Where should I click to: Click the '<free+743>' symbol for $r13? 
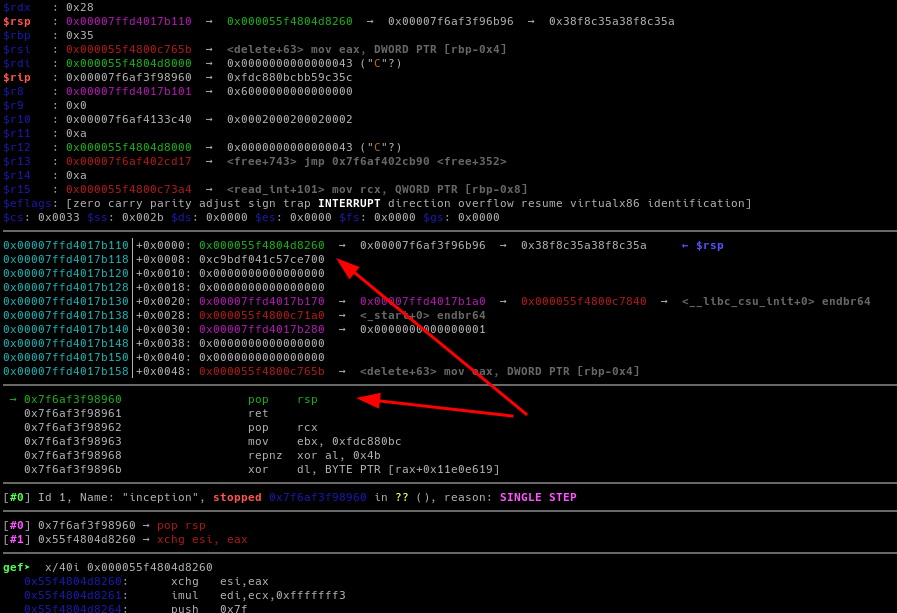(x=262, y=162)
